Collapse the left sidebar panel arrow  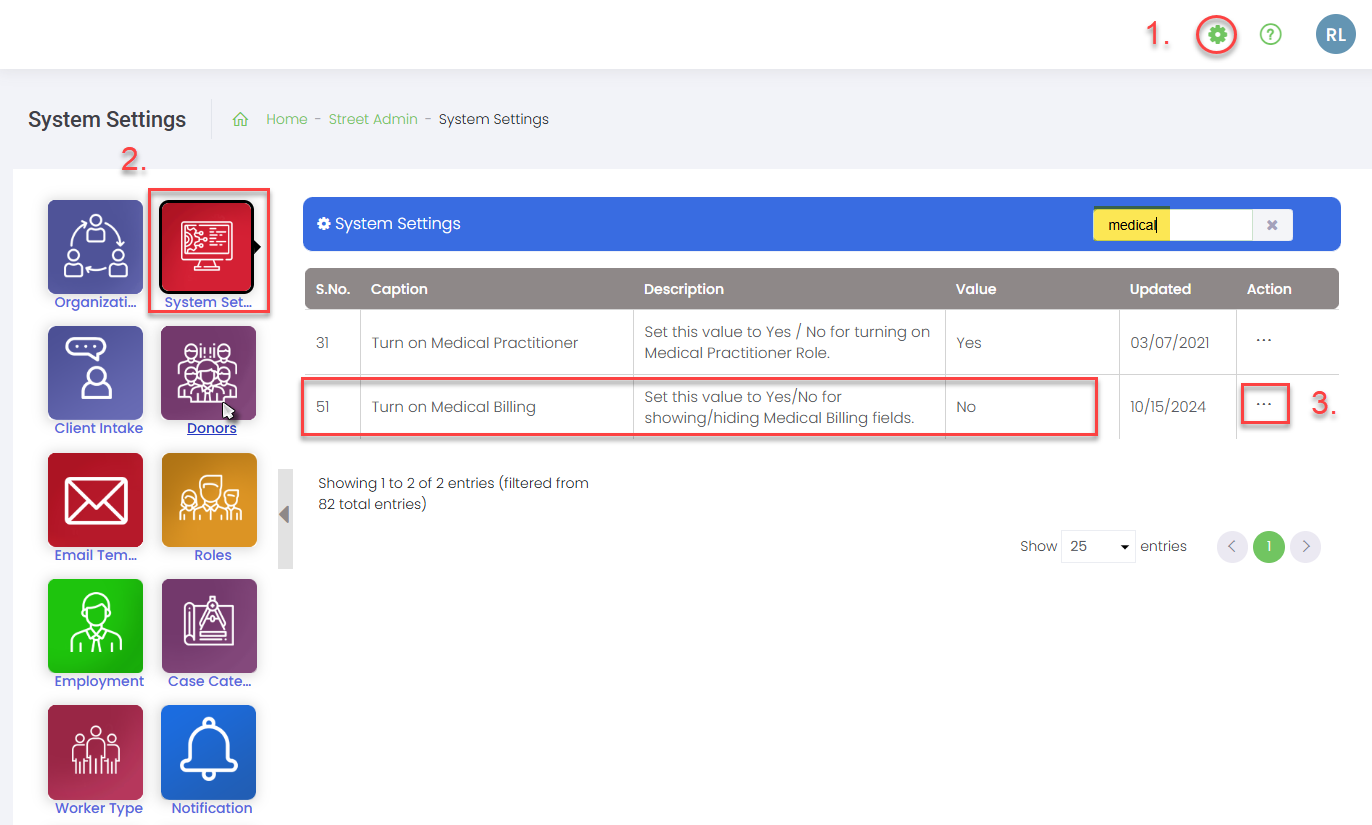285,515
